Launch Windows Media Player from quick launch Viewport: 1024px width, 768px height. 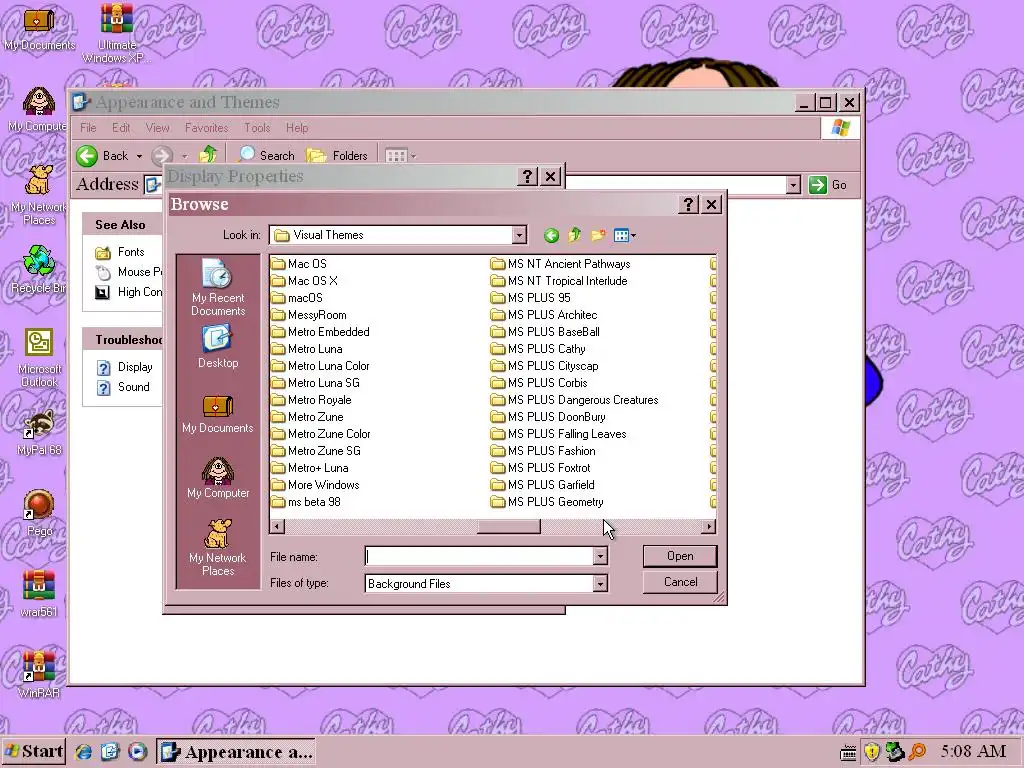coord(137,752)
